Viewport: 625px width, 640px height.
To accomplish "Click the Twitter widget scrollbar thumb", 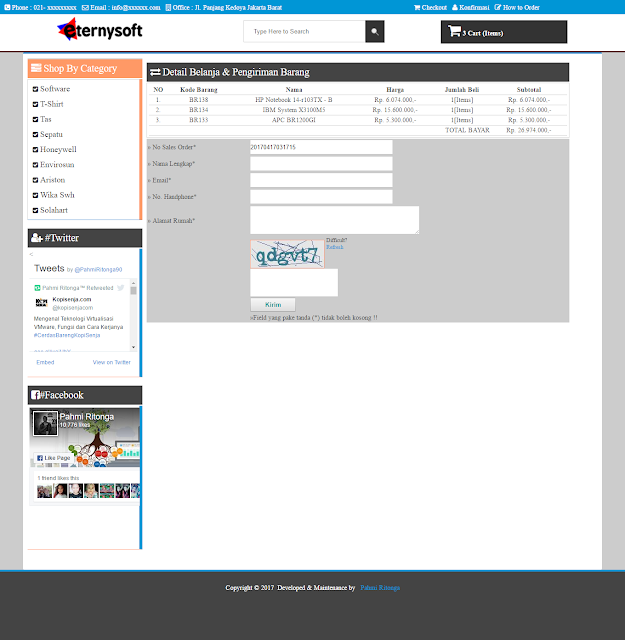I will 133,291.
